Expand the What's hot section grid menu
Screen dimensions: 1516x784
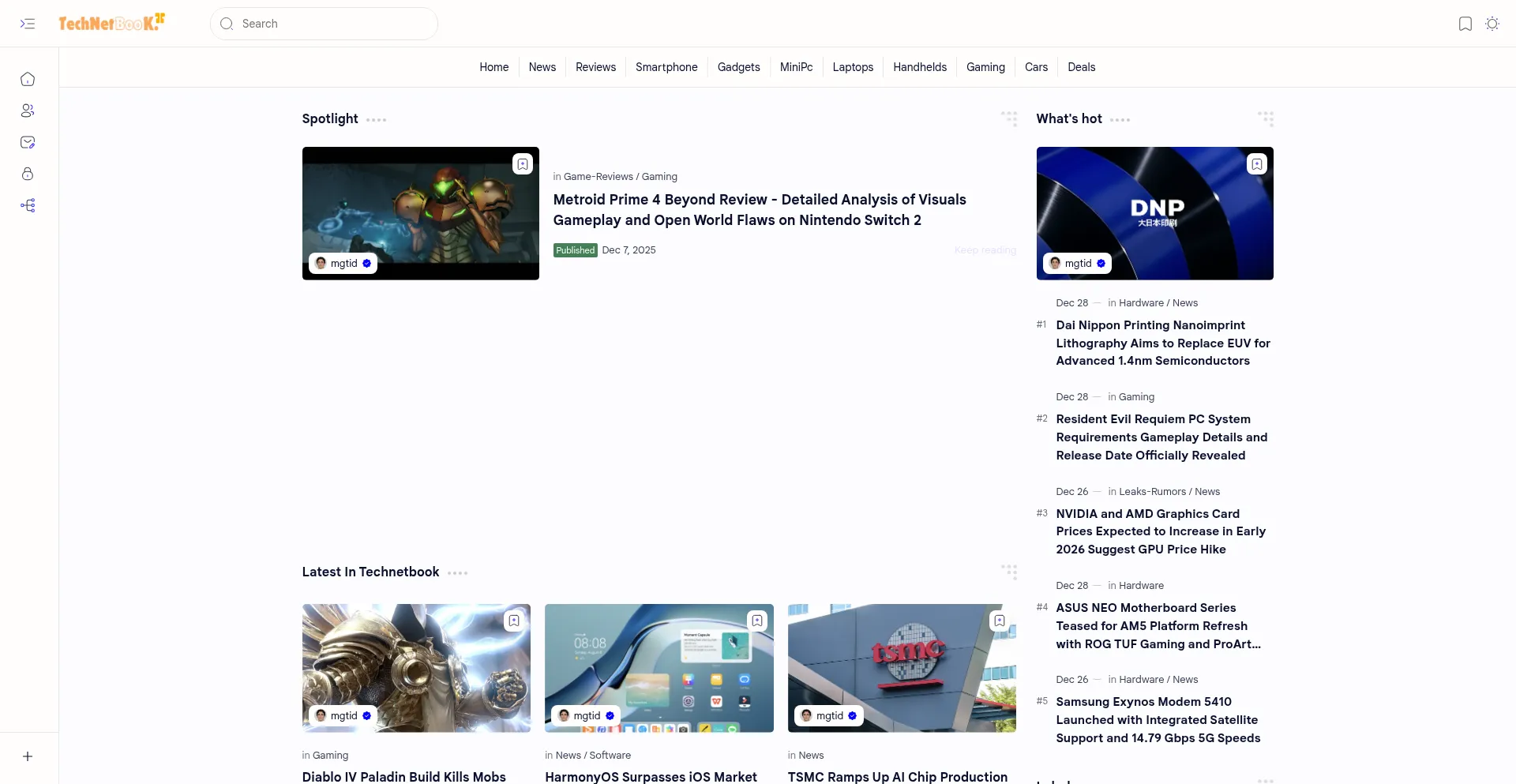[1265, 118]
